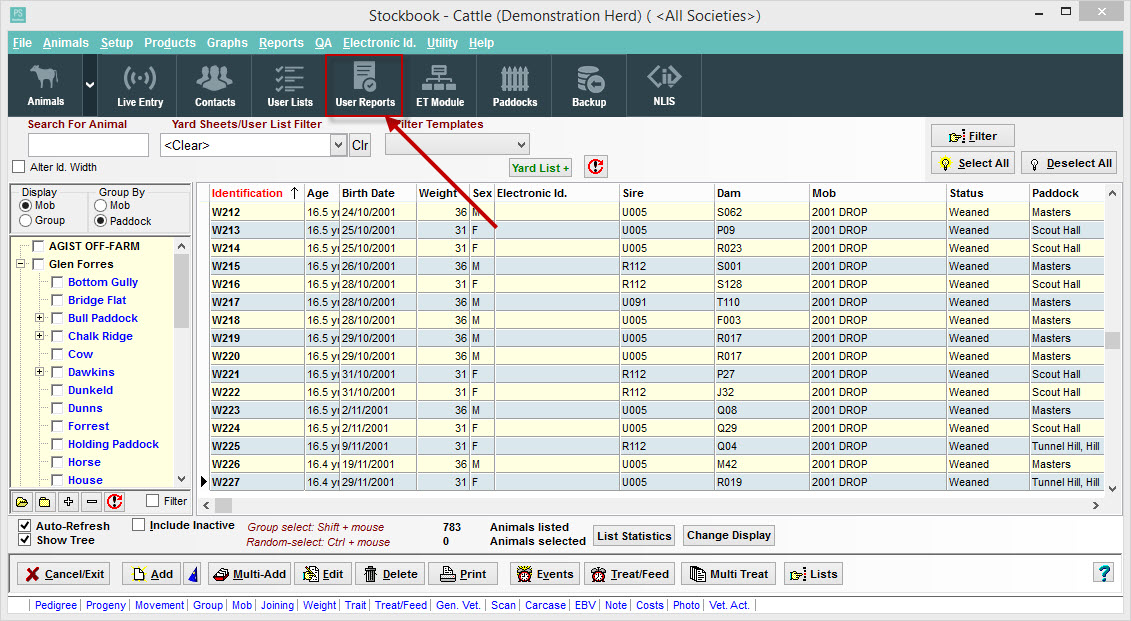Click the Stockbook app icon in title bar
1131x621 pixels.
point(18,14)
